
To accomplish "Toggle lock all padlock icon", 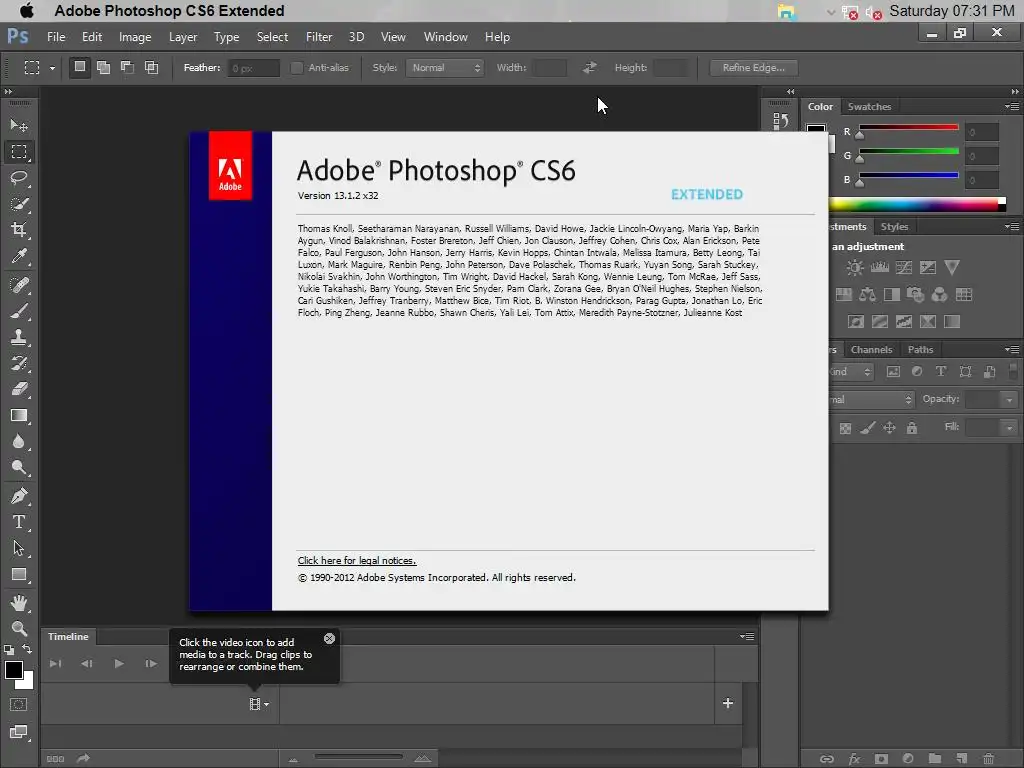I will pyautogui.click(x=912, y=428).
